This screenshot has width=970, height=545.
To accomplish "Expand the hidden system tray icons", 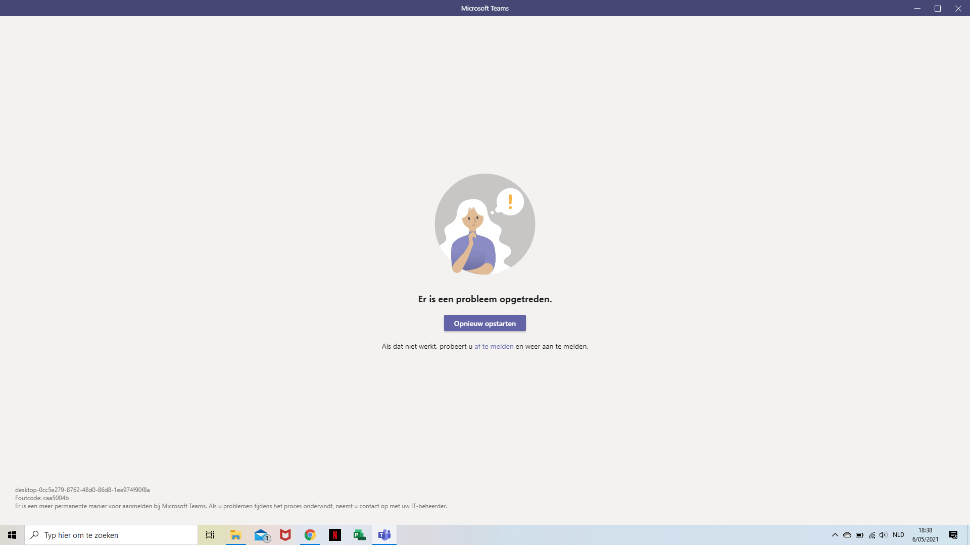I will (835, 535).
